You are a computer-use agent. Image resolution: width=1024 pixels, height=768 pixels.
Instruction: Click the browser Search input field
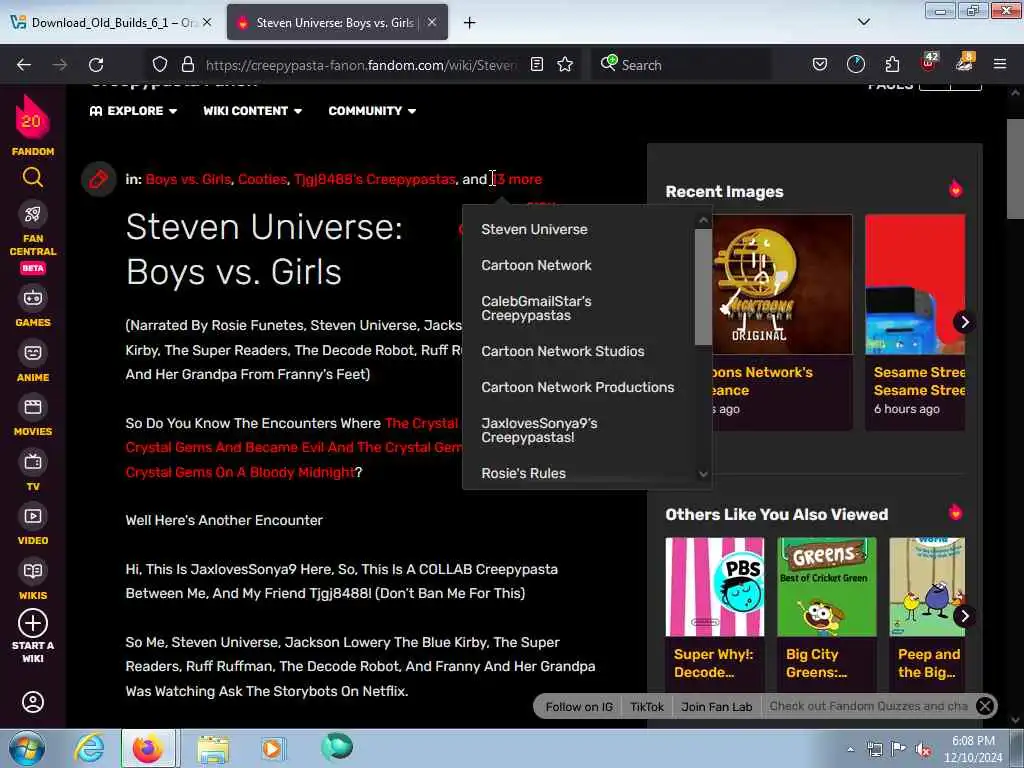[x=681, y=65]
